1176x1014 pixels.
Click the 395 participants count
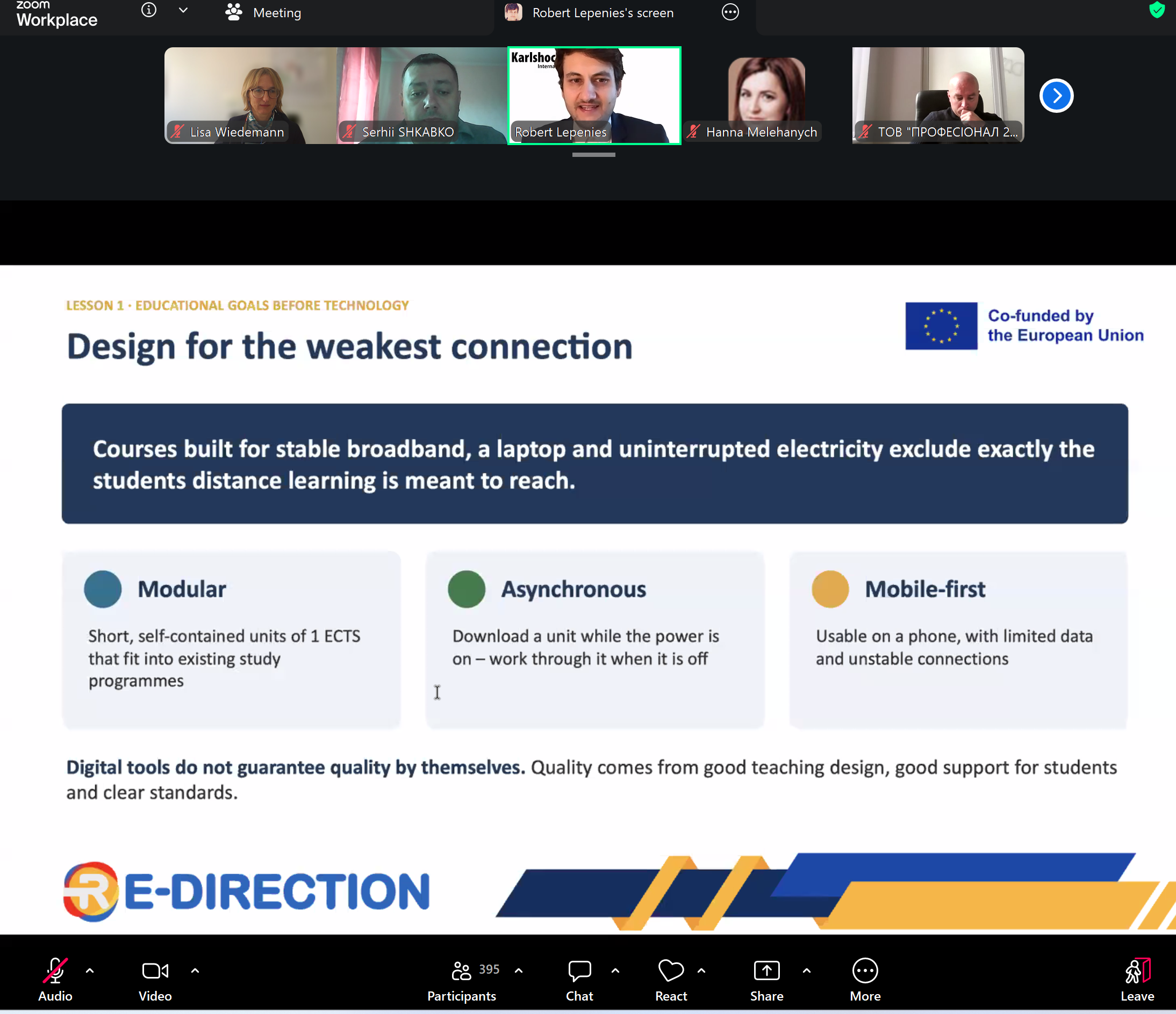click(x=489, y=969)
